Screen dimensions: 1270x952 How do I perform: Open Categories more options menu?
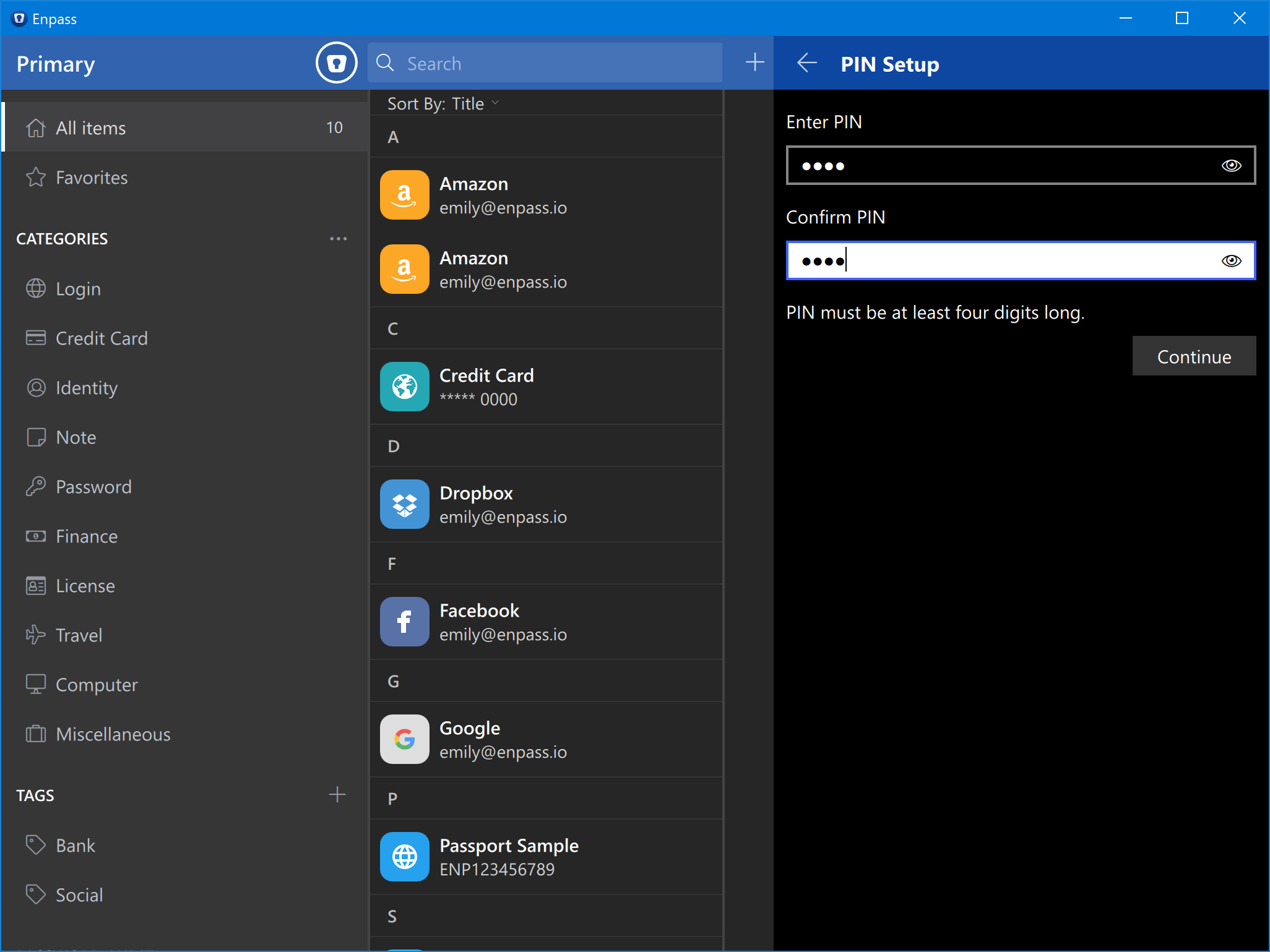(x=338, y=239)
